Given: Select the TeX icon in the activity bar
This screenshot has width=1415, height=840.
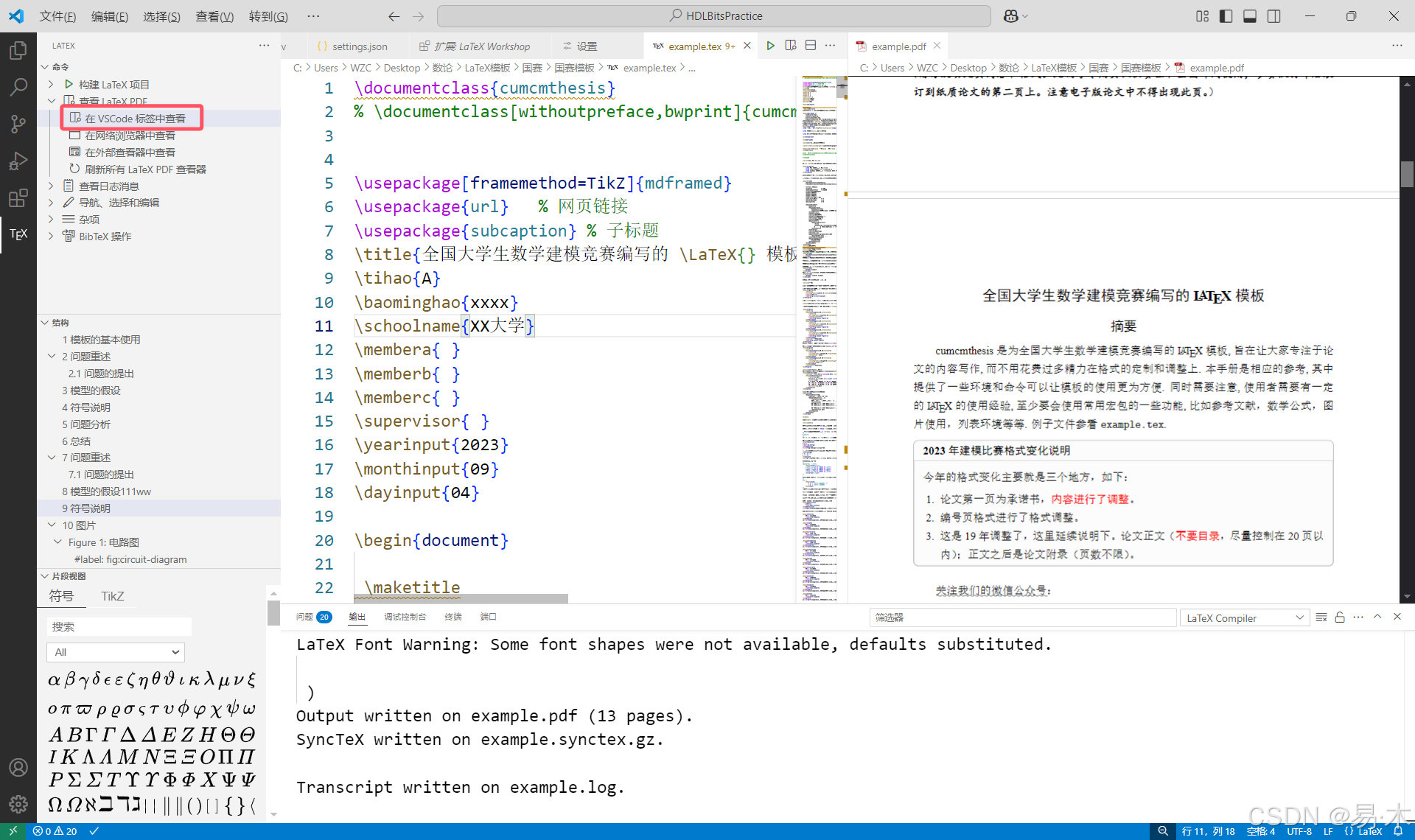Looking at the screenshot, I should (x=18, y=234).
